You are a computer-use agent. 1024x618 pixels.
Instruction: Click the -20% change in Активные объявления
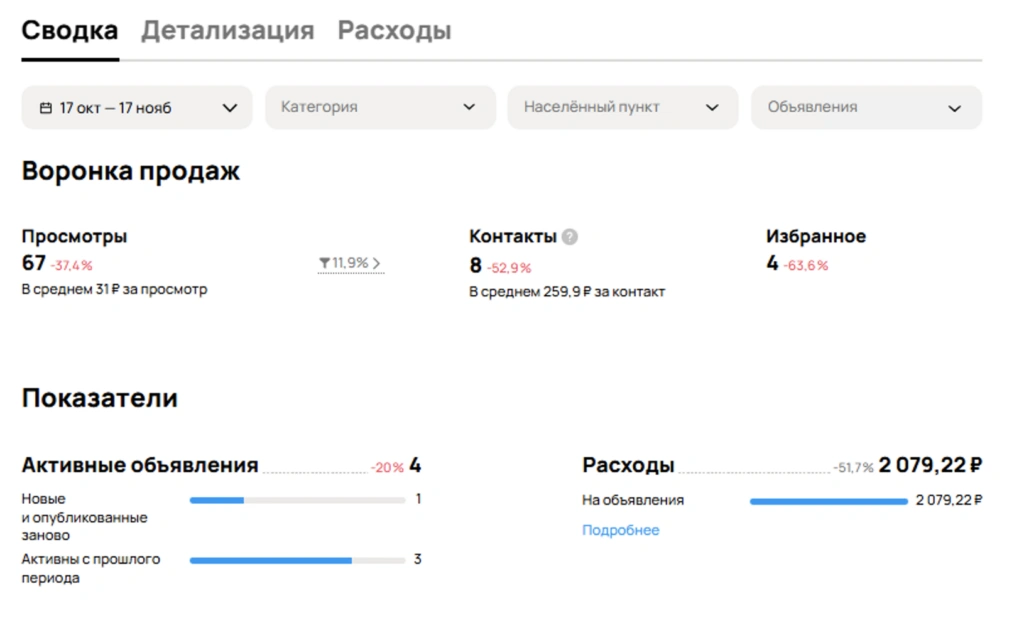coord(387,468)
